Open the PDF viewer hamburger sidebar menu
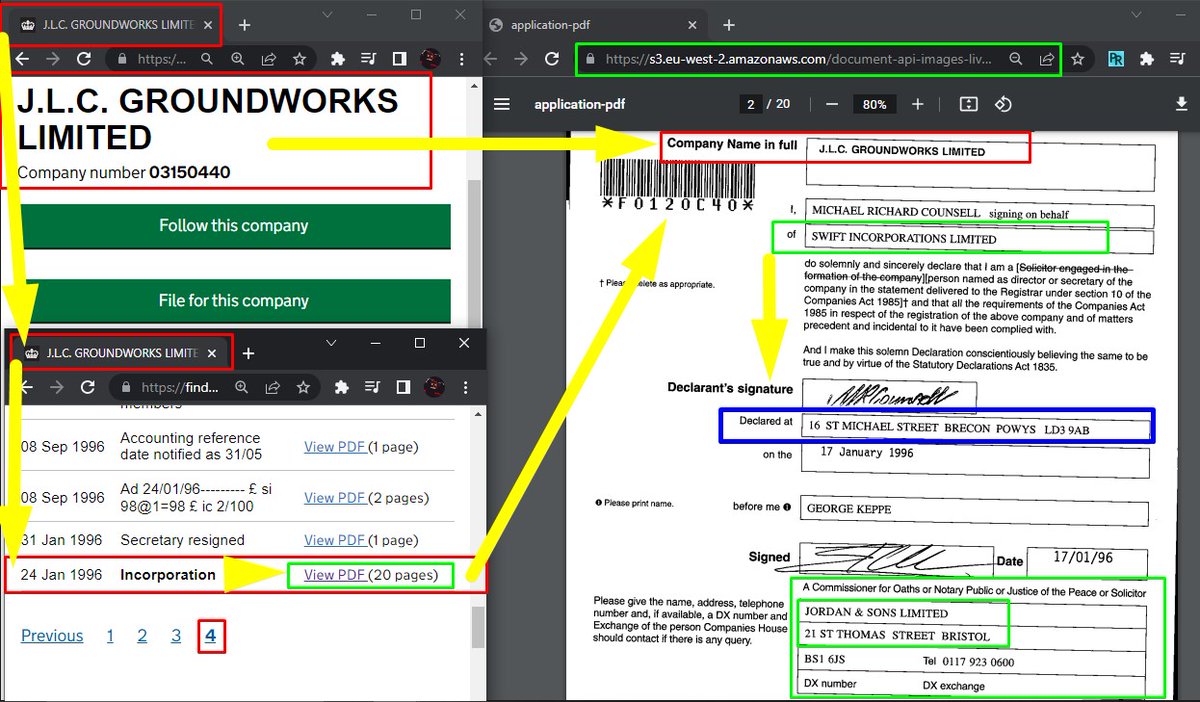 click(x=502, y=104)
